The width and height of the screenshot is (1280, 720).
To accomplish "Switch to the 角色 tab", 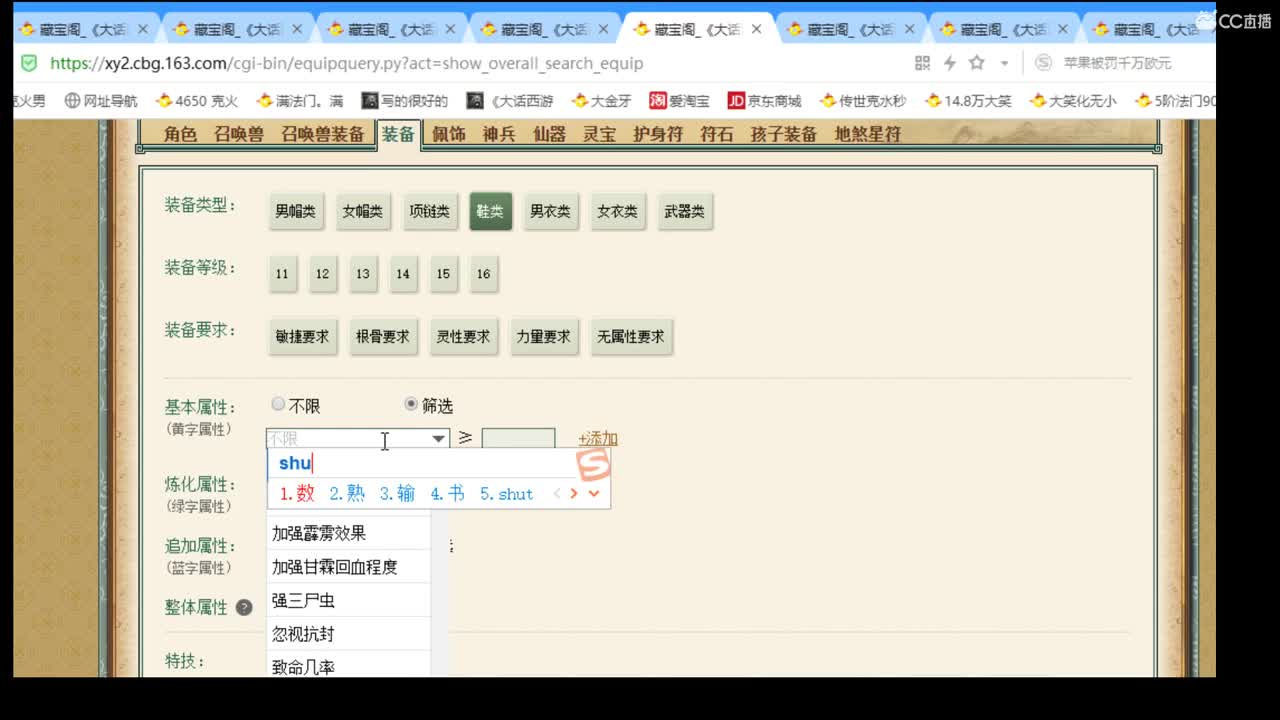I will [181, 133].
